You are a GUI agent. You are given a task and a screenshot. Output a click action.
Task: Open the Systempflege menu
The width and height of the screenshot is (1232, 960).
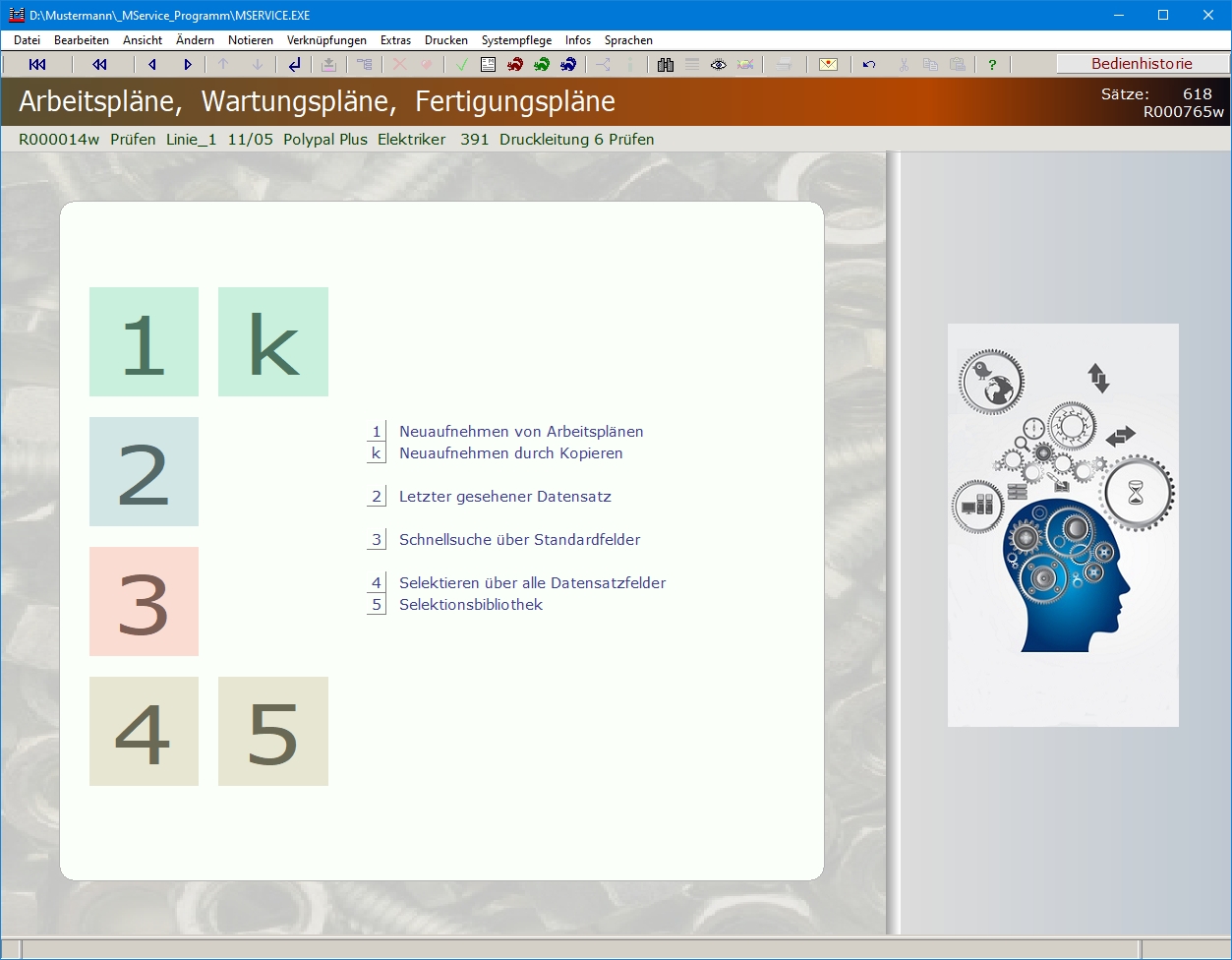click(516, 40)
